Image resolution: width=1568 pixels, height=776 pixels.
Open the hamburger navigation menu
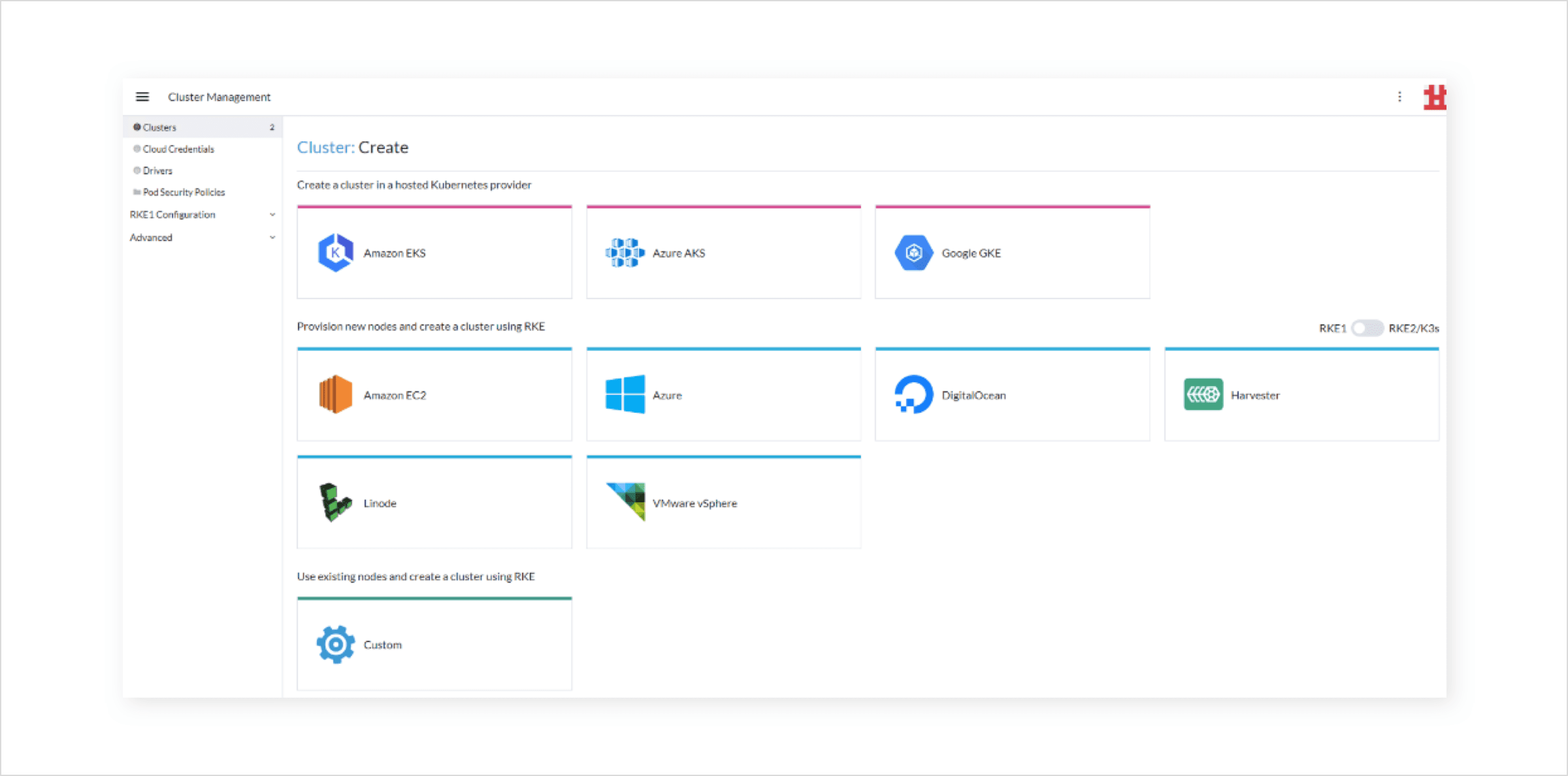pyautogui.click(x=142, y=97)
